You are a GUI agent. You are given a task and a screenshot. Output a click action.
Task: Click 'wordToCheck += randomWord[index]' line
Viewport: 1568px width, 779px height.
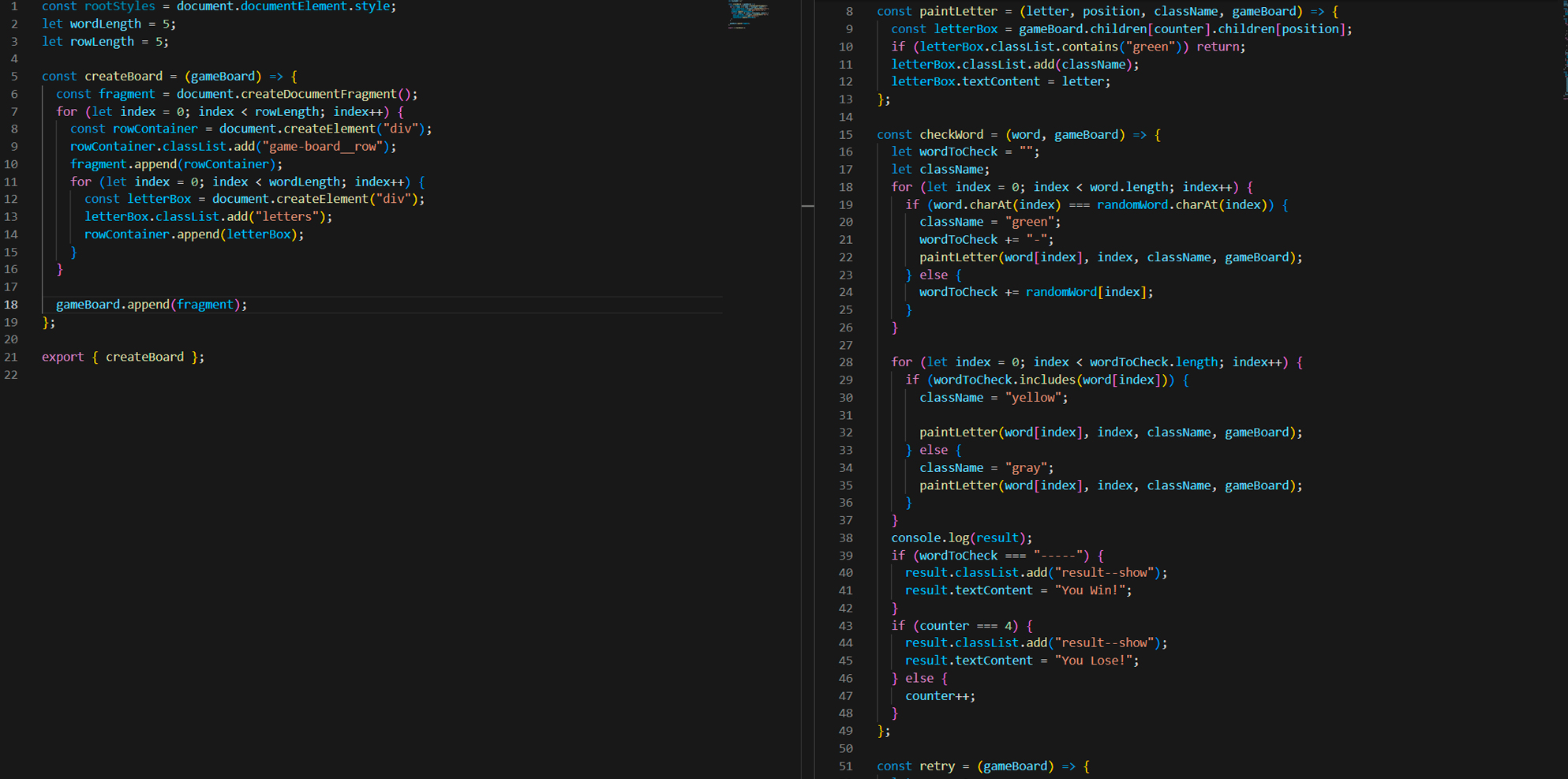(x=1036, y=292)
